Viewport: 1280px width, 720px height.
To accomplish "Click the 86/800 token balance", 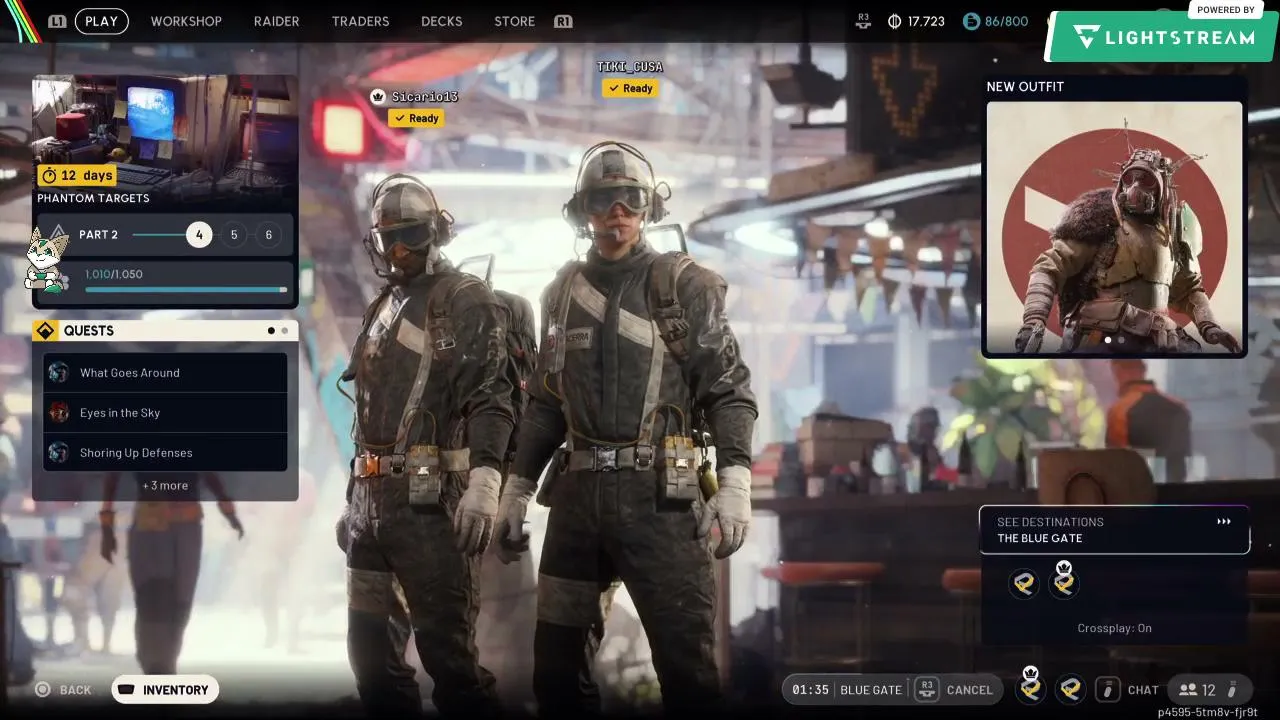I will 1006,21.
